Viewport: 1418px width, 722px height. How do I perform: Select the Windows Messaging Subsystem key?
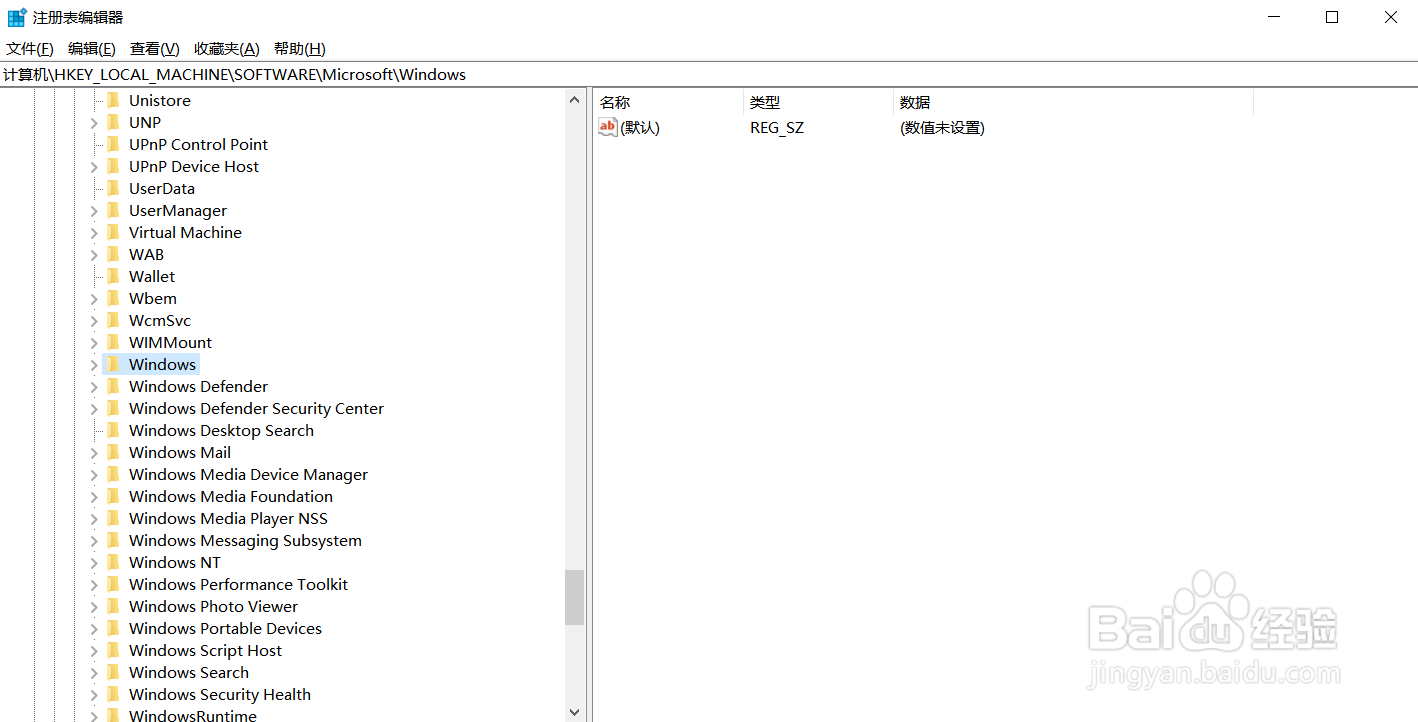pyautogui.click(x=245, y=540)
